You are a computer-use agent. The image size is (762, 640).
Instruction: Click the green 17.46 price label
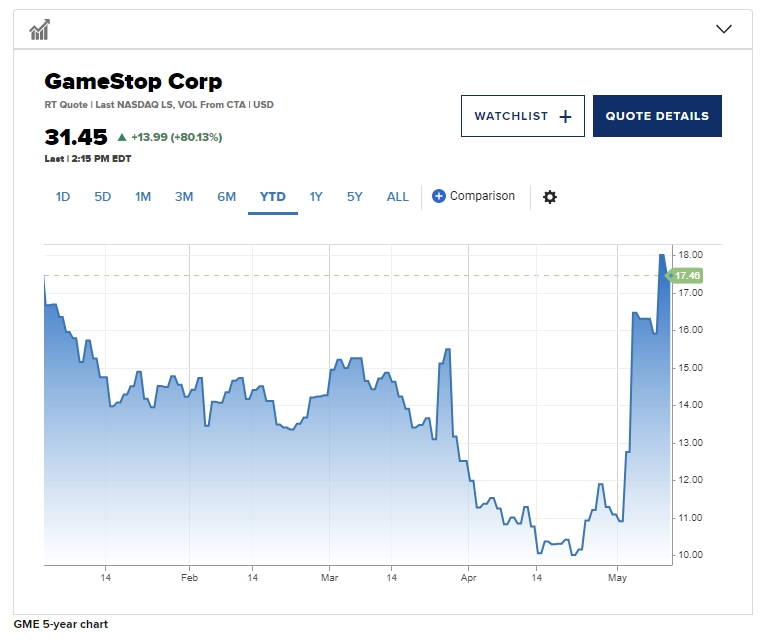(687, 275)
